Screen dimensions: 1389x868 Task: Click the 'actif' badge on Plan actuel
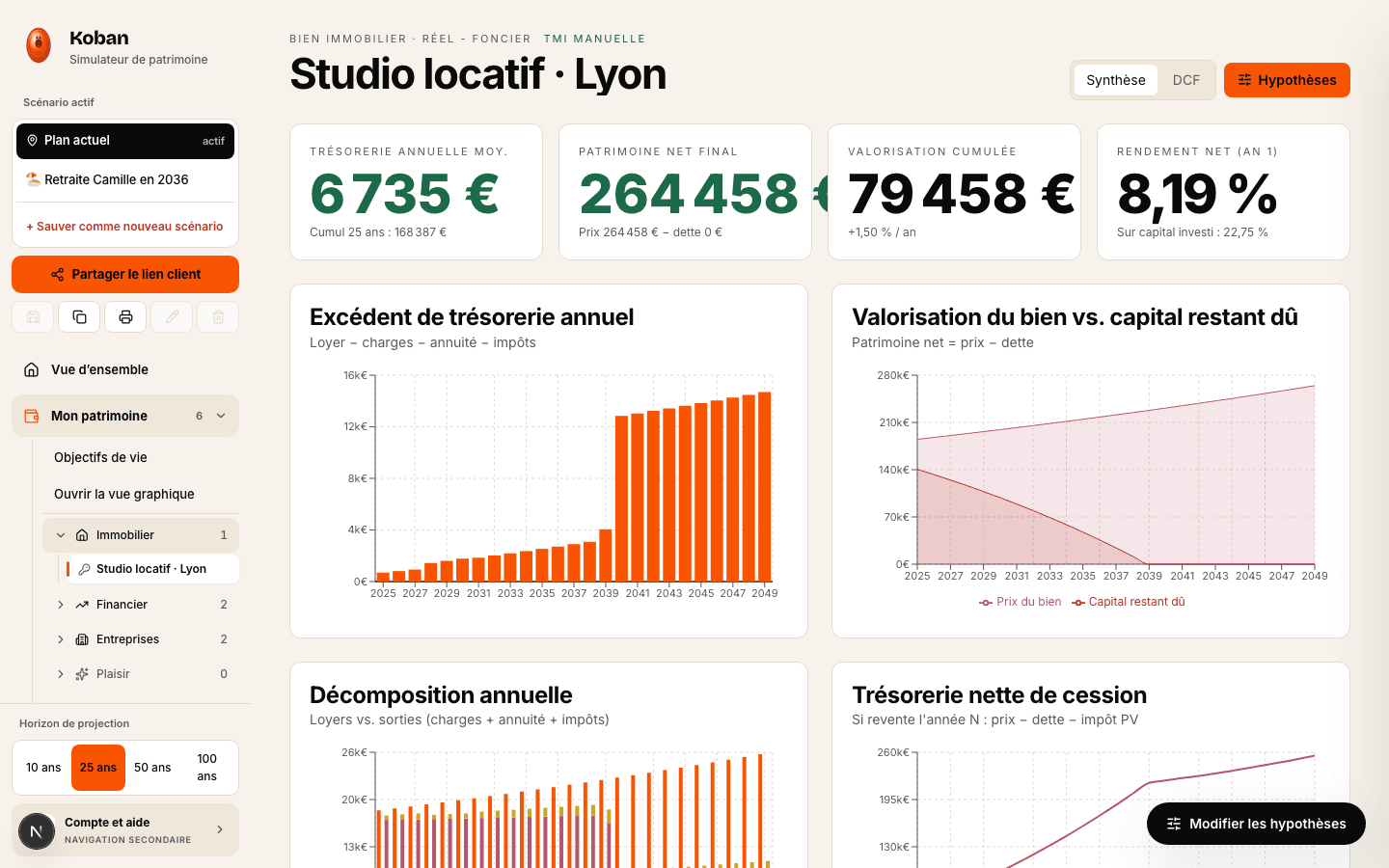[213, 141]
